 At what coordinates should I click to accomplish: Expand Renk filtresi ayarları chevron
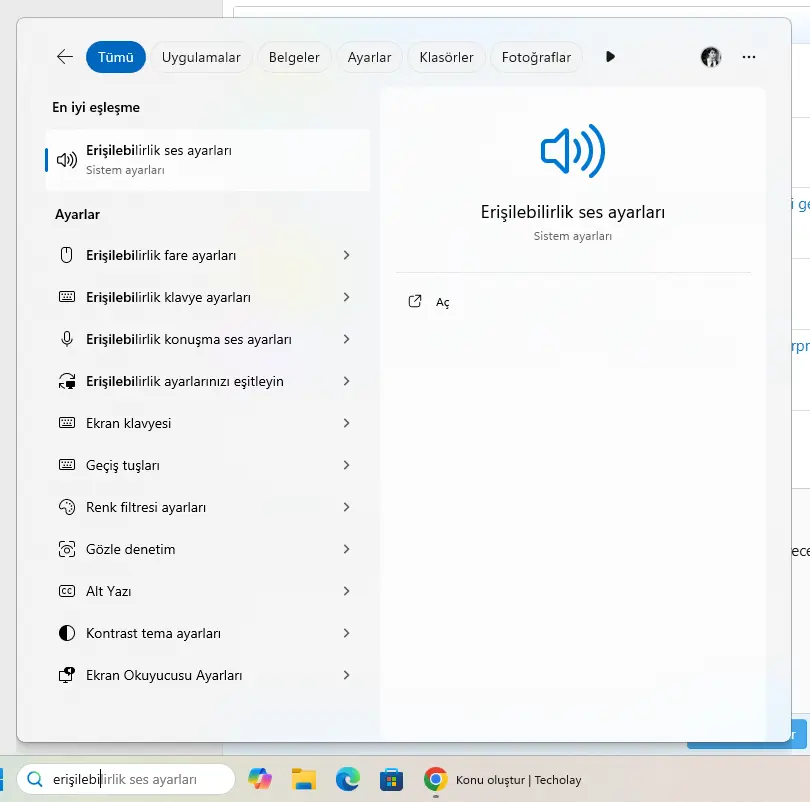347,507
